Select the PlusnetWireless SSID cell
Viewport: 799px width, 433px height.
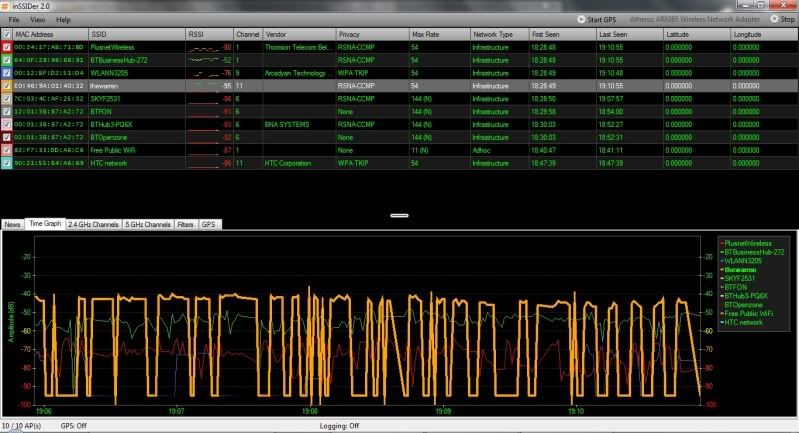pyautogui.click(x=137, y=47)
